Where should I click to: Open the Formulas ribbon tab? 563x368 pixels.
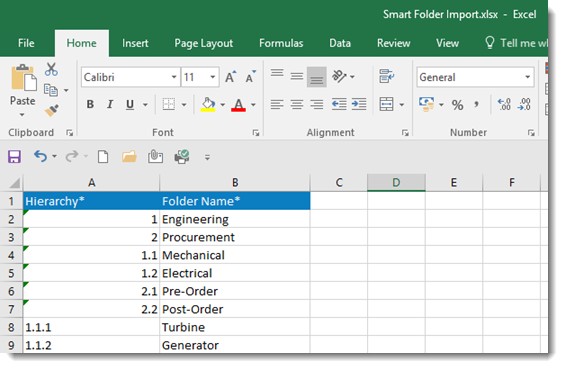(x=281, y=43)
